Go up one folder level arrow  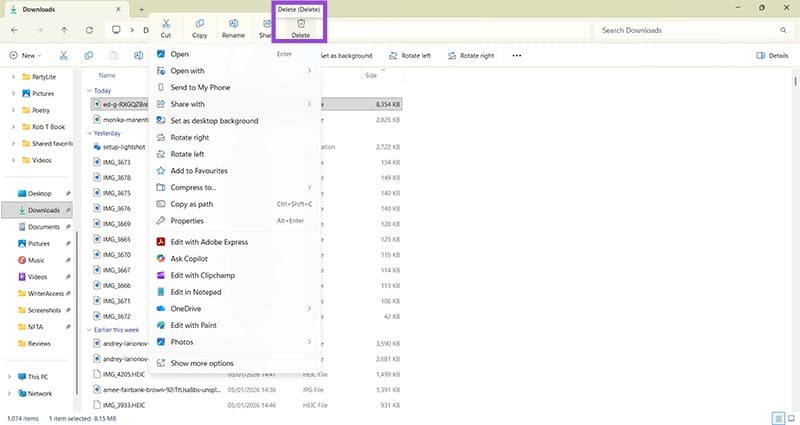click(x=64, y=30)
